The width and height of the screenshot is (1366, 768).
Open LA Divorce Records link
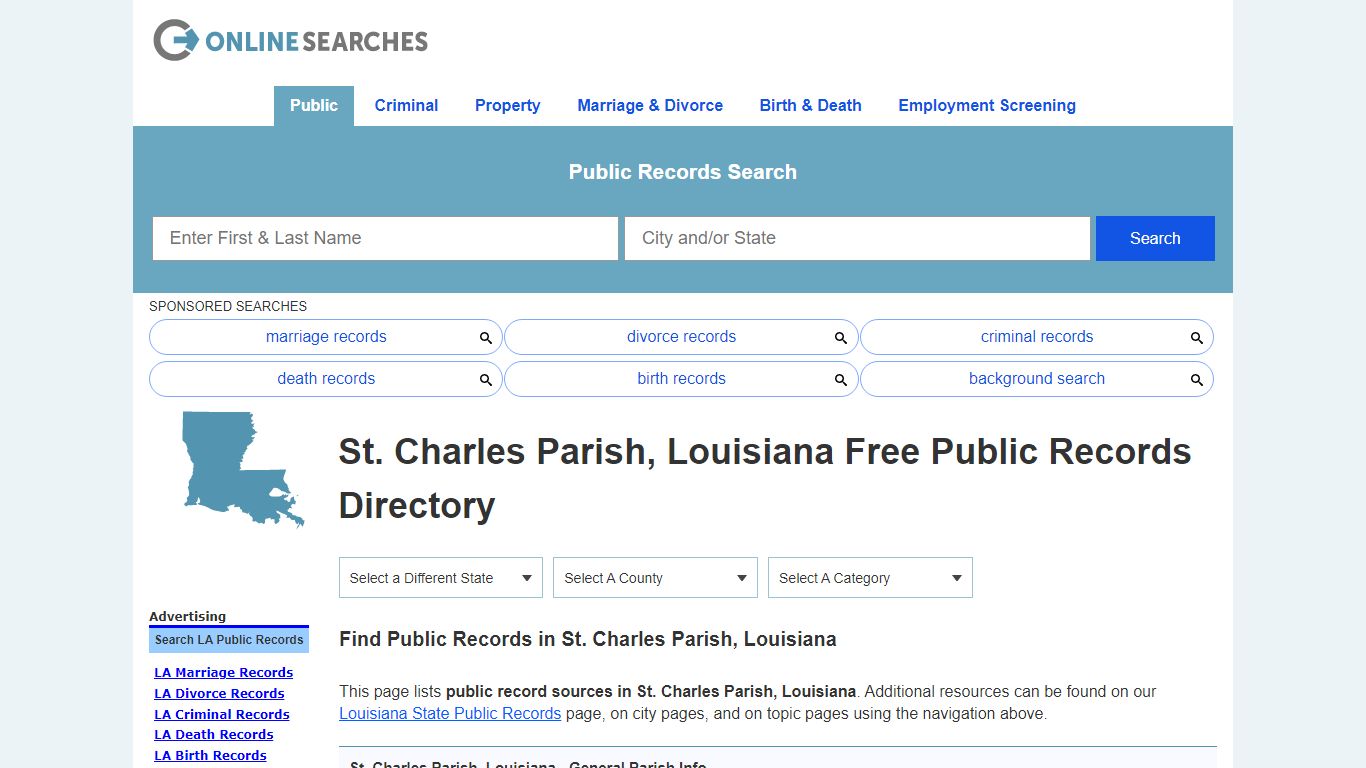pos(219,694)
